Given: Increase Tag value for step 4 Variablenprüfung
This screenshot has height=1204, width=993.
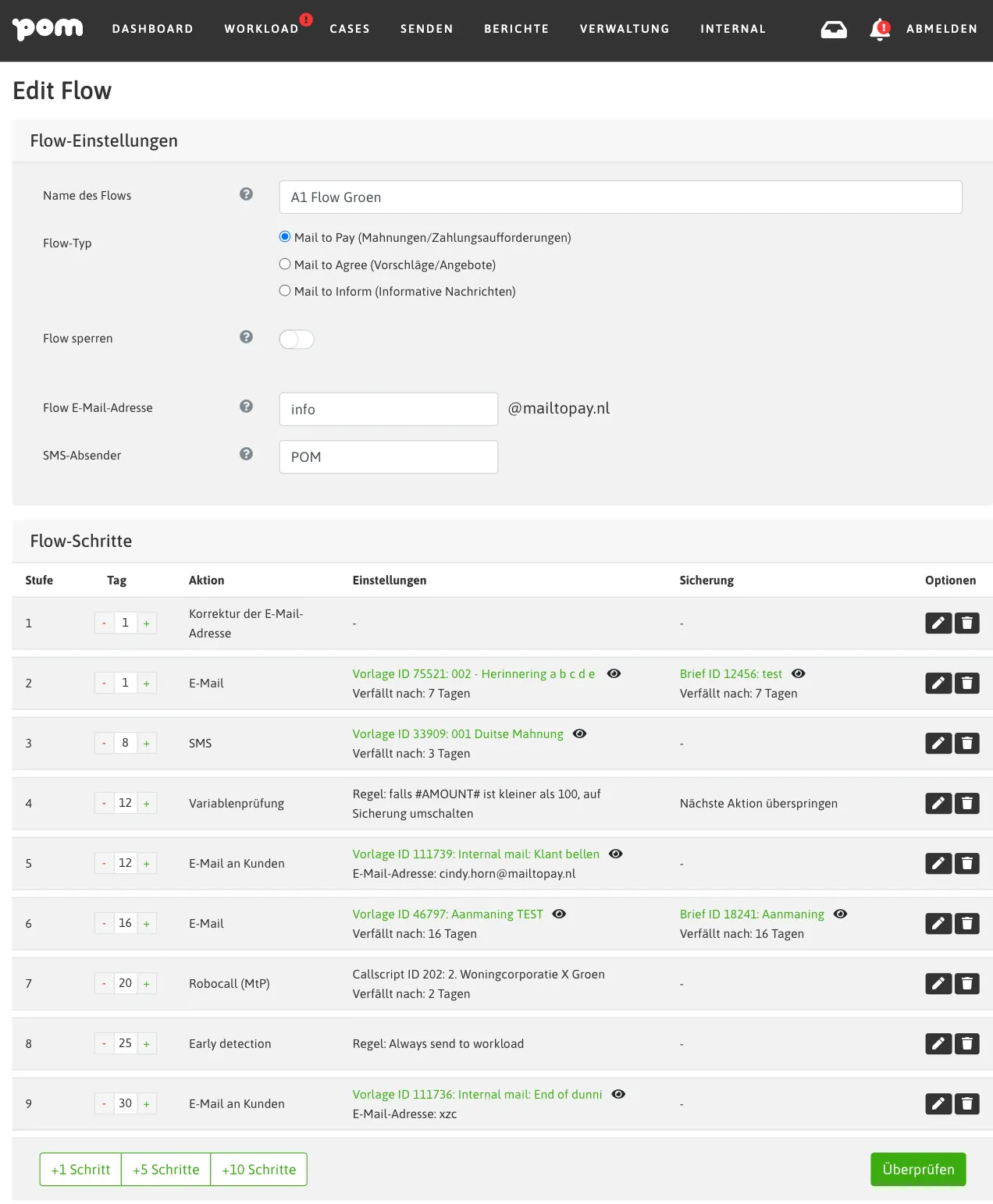Looking at the screenshot, I should 147,803.
